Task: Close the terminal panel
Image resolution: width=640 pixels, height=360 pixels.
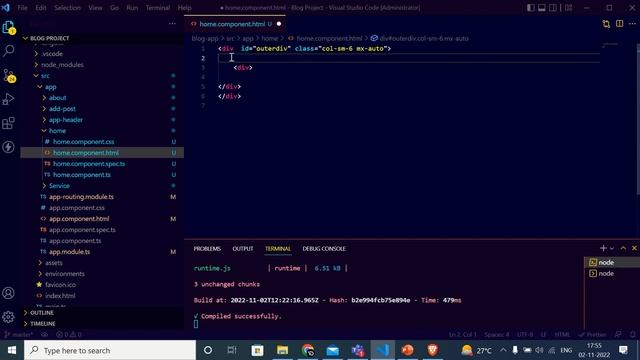Action: point(634,248)
